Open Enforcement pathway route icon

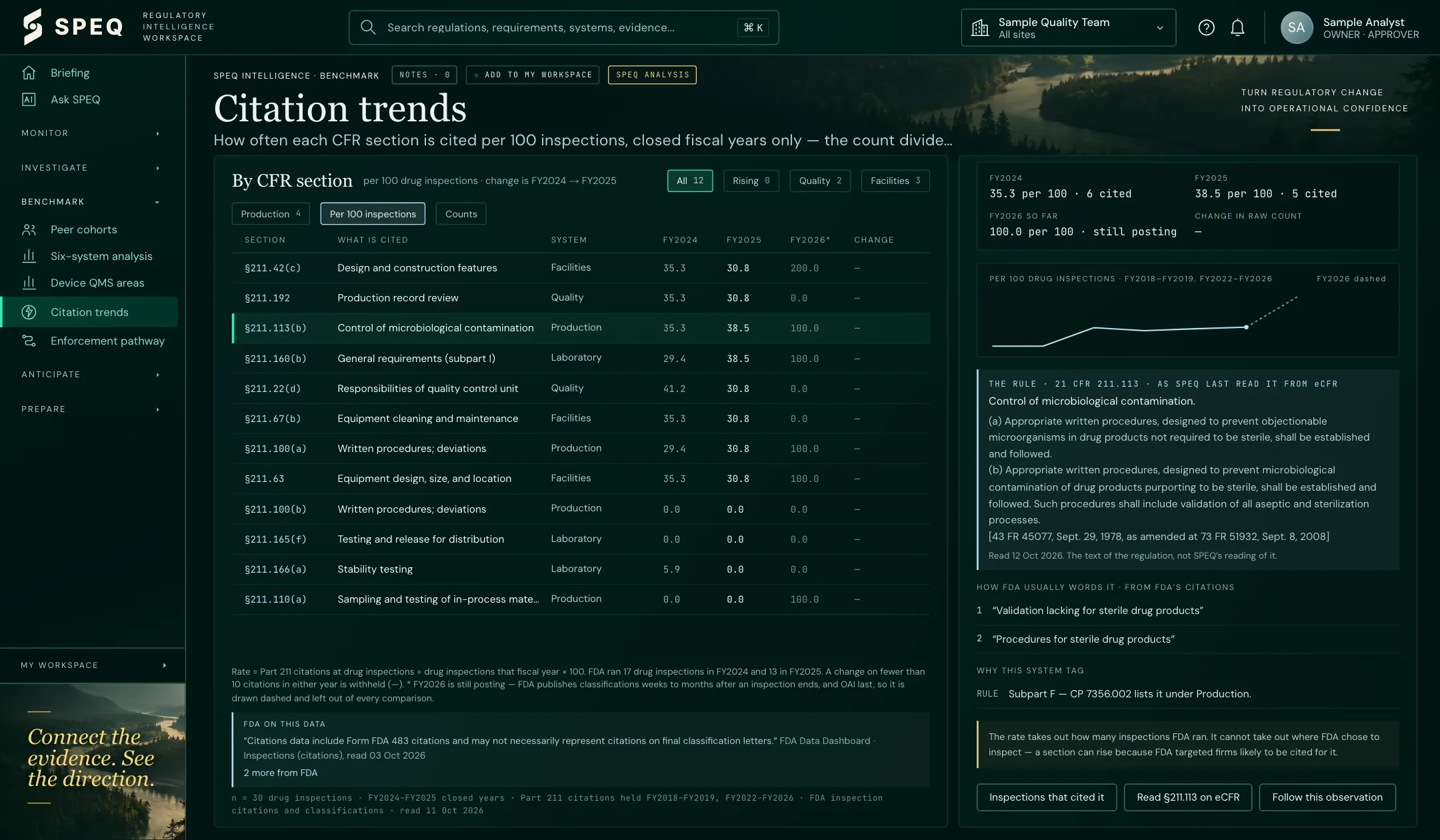tap(29, 341)
